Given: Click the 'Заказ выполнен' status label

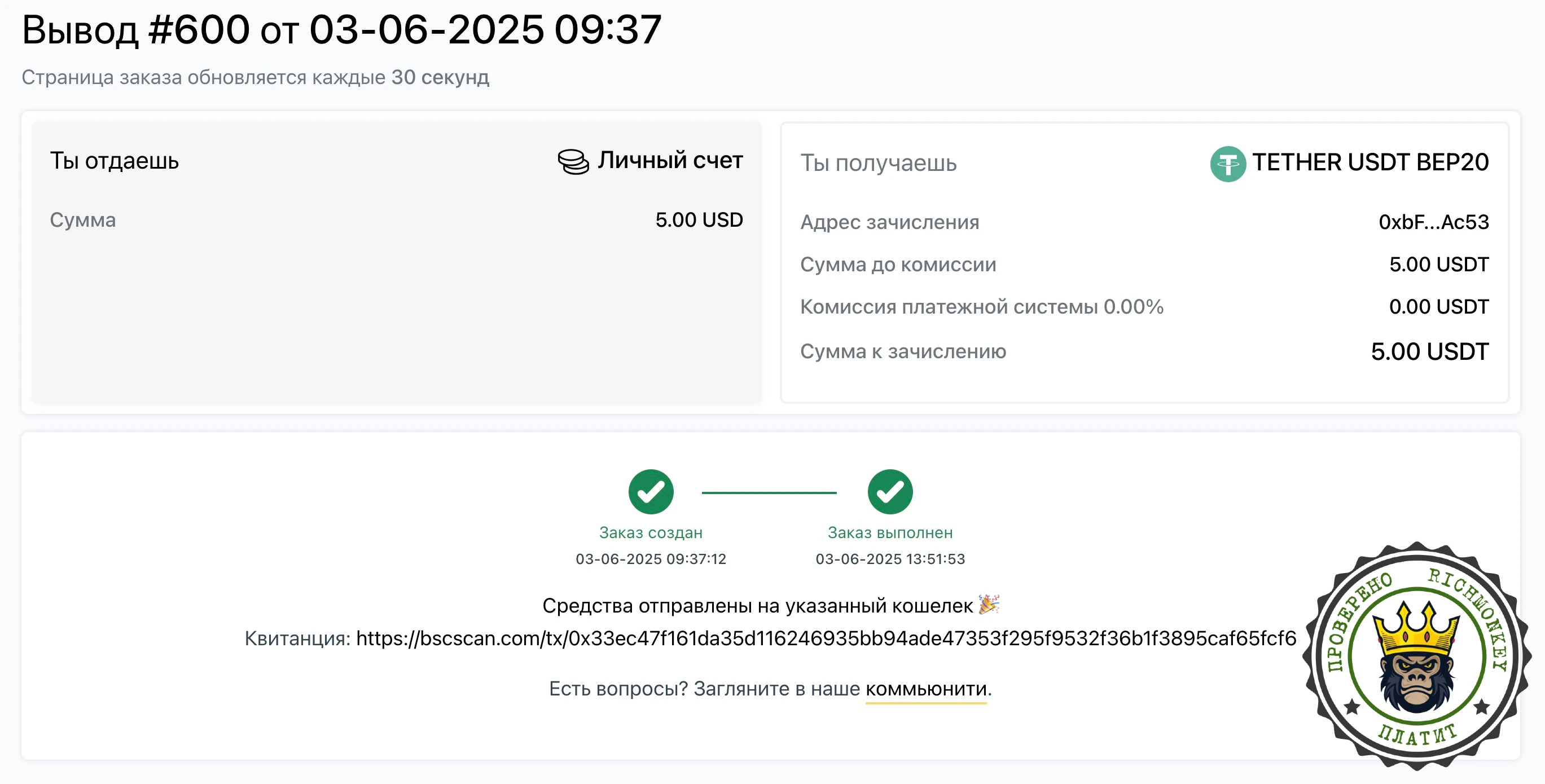Looking at the screenshot, I should (890, 532).
